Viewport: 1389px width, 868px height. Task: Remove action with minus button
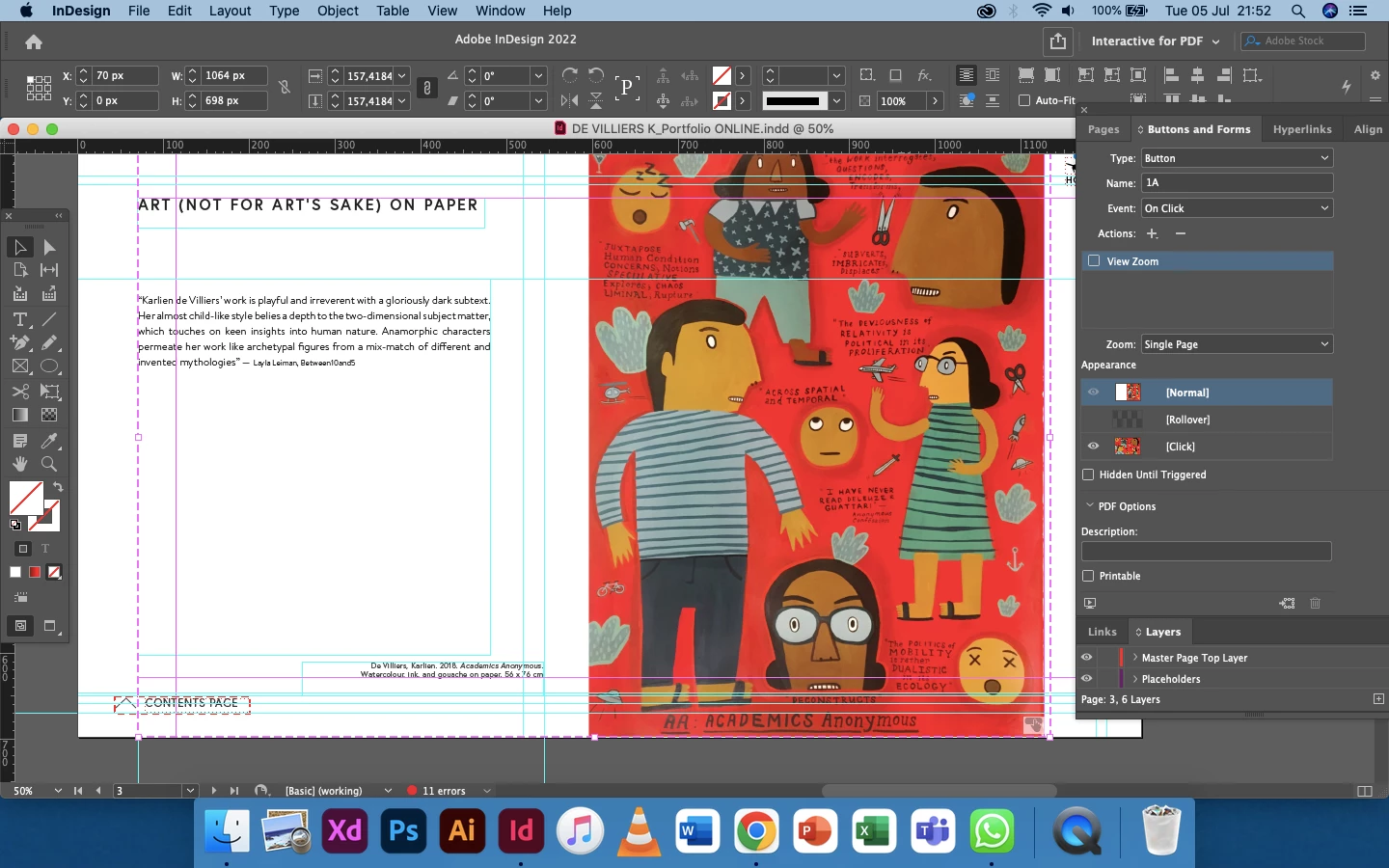pos(1181,233)
